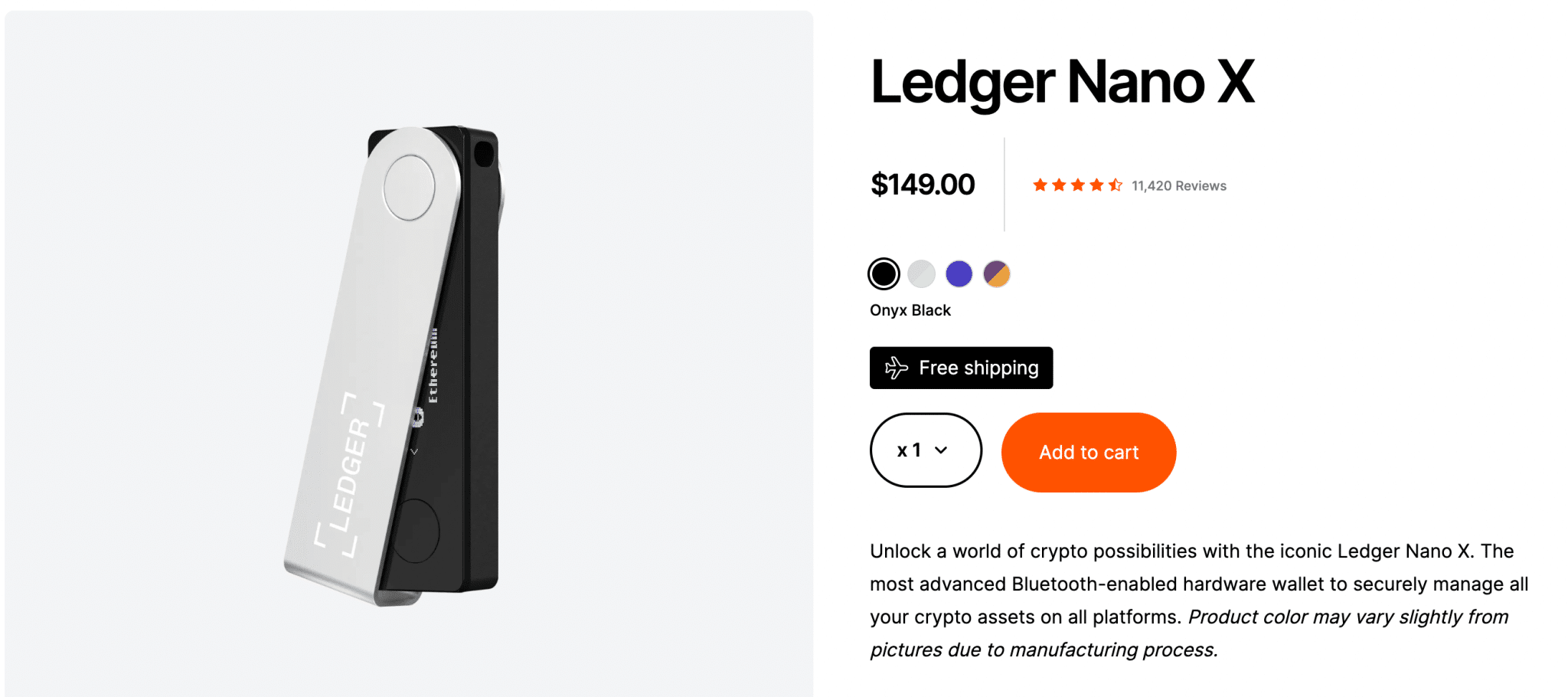The image size is (1568, 697).
Task: Click the chevron inside the quantity selector
Action: tap(942, 450)
